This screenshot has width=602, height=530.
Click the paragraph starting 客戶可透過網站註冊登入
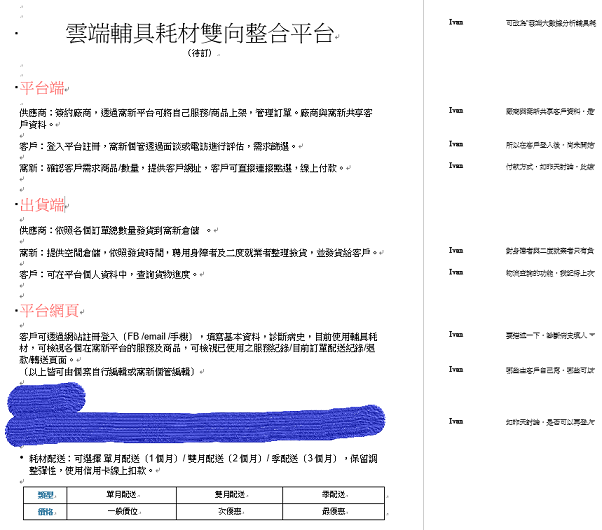[198, 348]
